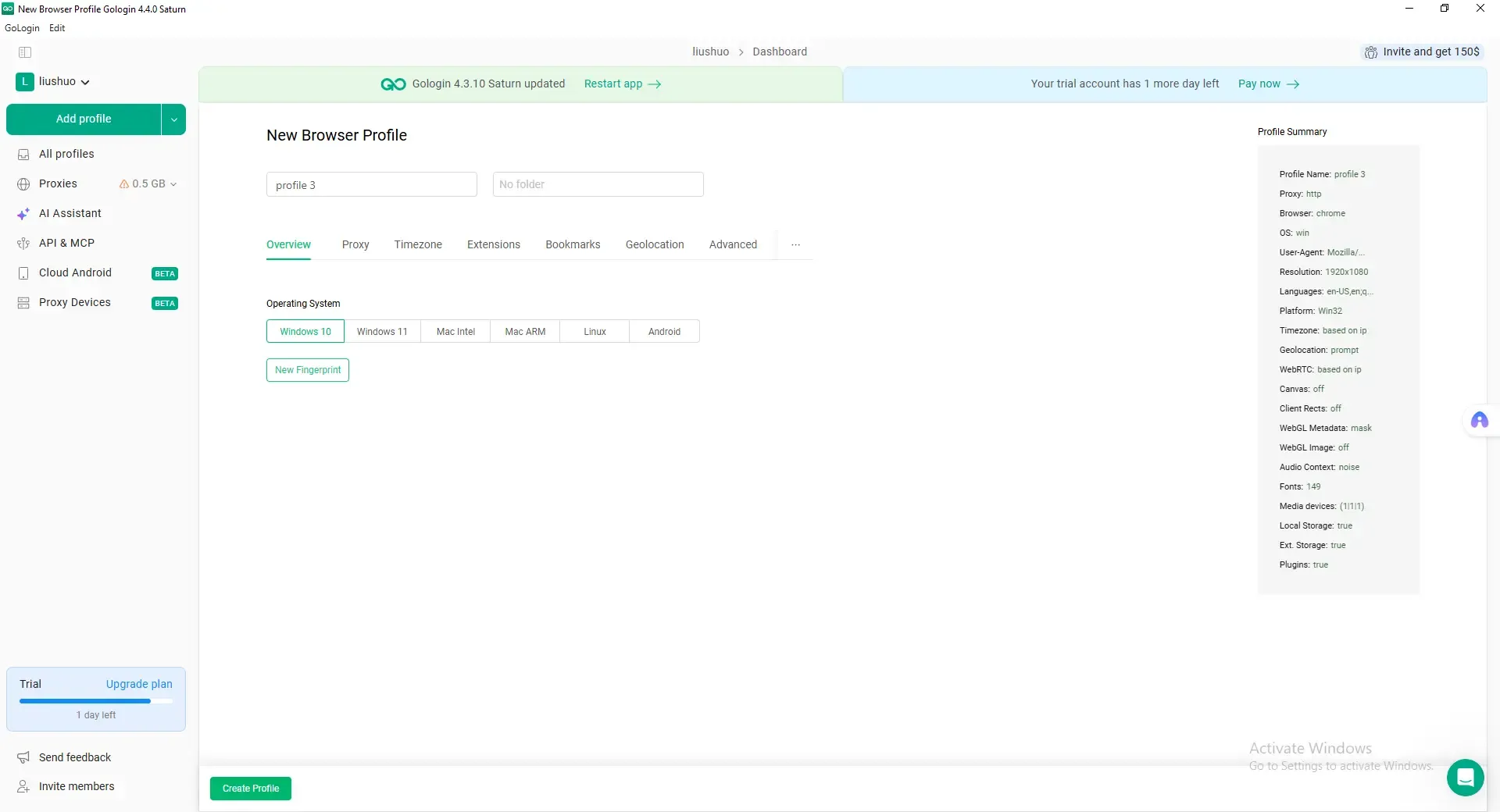Image resolution: width=1500 pixels, height=812 pixels.
Task: Click the API & MCP icon
Action: pos(23,244)
